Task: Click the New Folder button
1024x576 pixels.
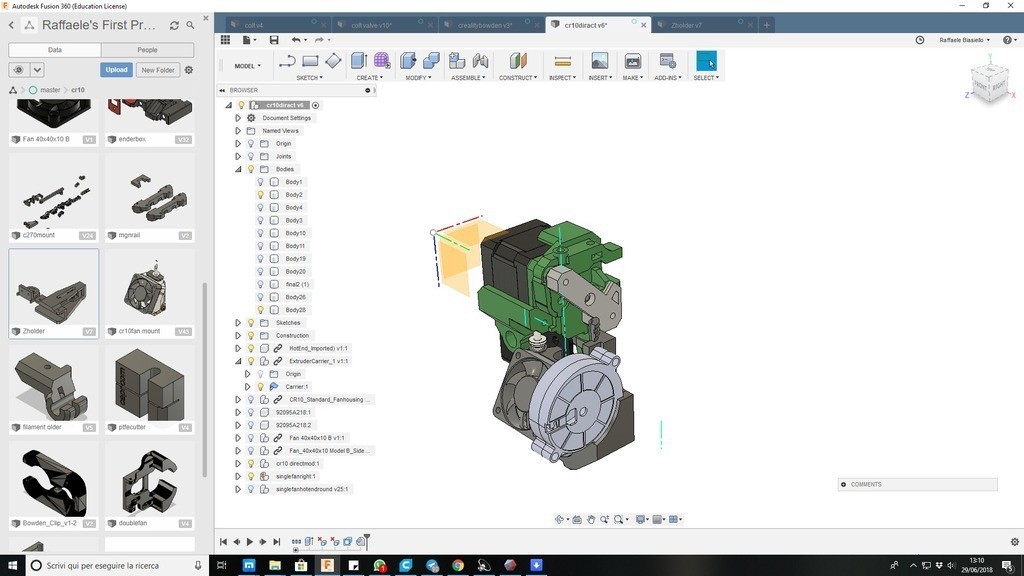Action: [x=157, y=70]
